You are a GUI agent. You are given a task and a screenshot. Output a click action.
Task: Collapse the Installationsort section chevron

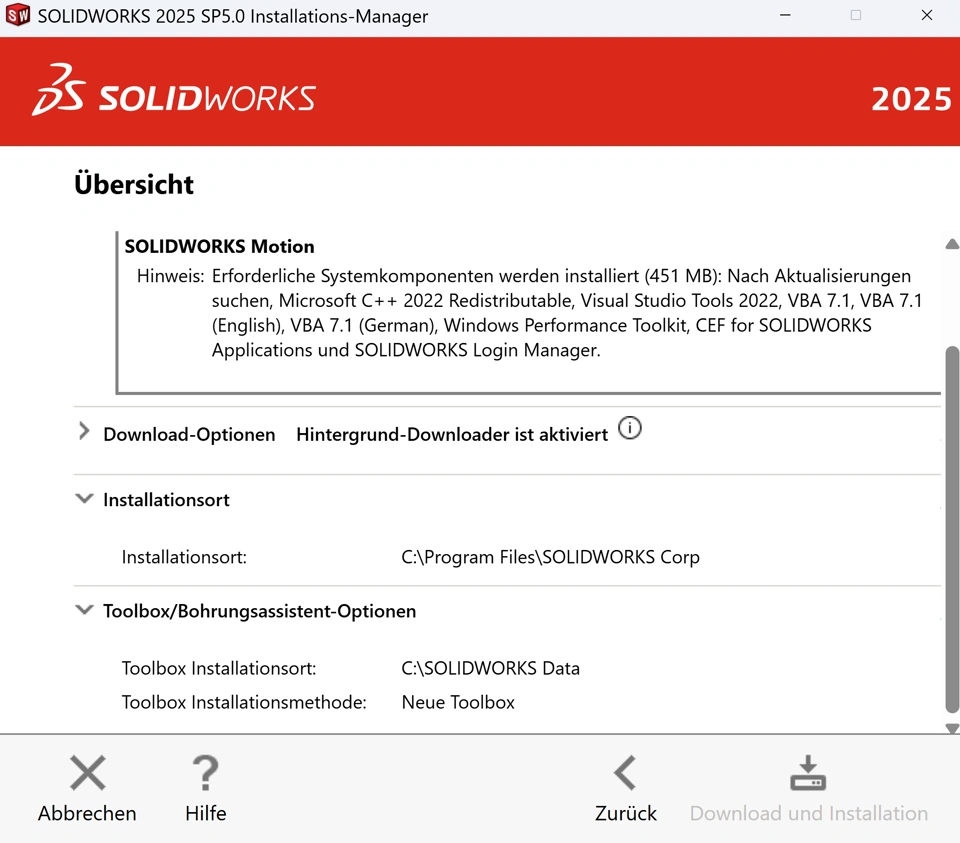tap(84, 498)
